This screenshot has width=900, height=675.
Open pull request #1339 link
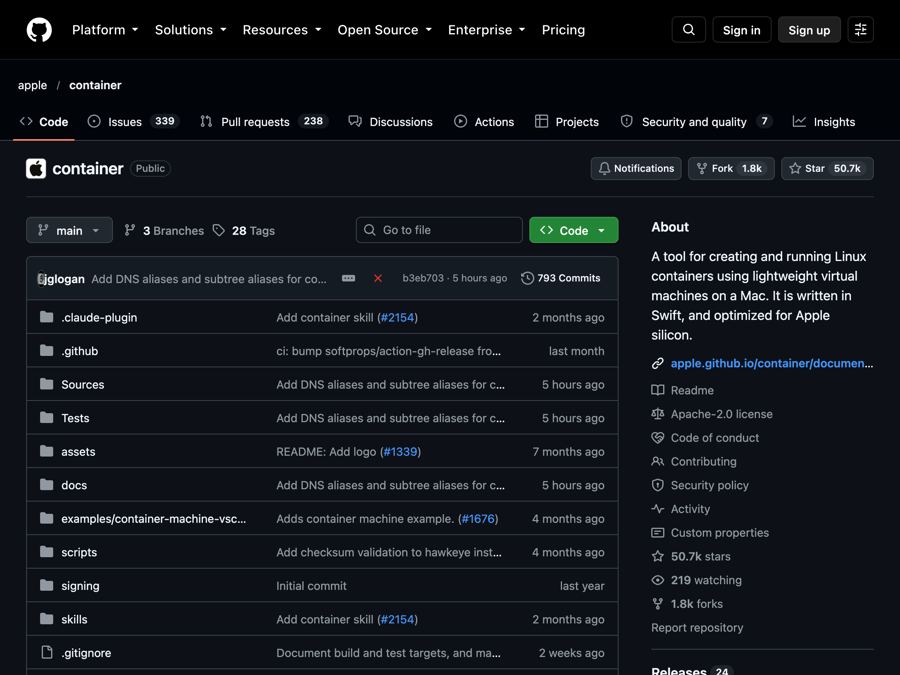pos(400,452)
